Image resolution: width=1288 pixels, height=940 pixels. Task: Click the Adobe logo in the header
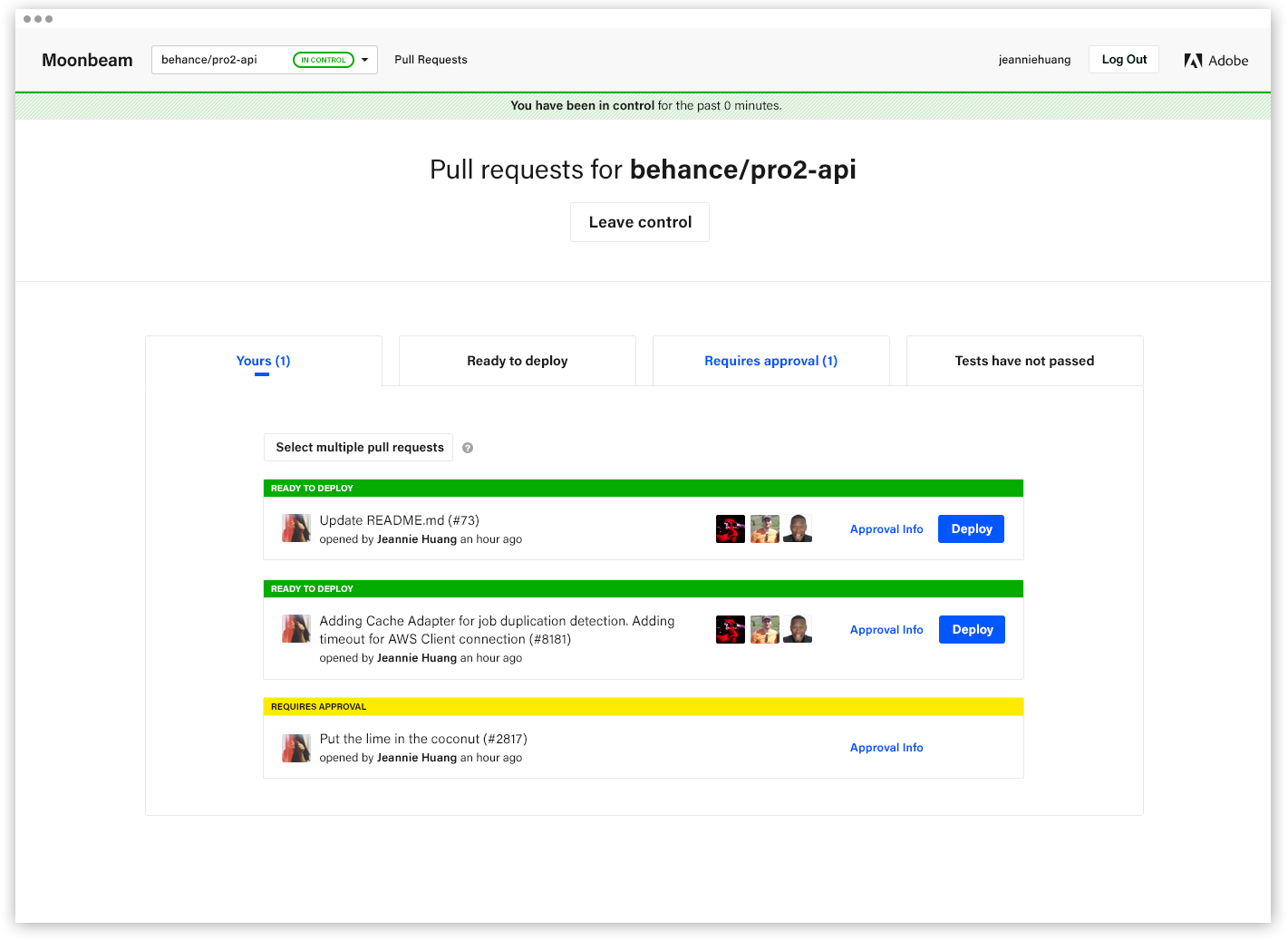[x=1215, y=61]
